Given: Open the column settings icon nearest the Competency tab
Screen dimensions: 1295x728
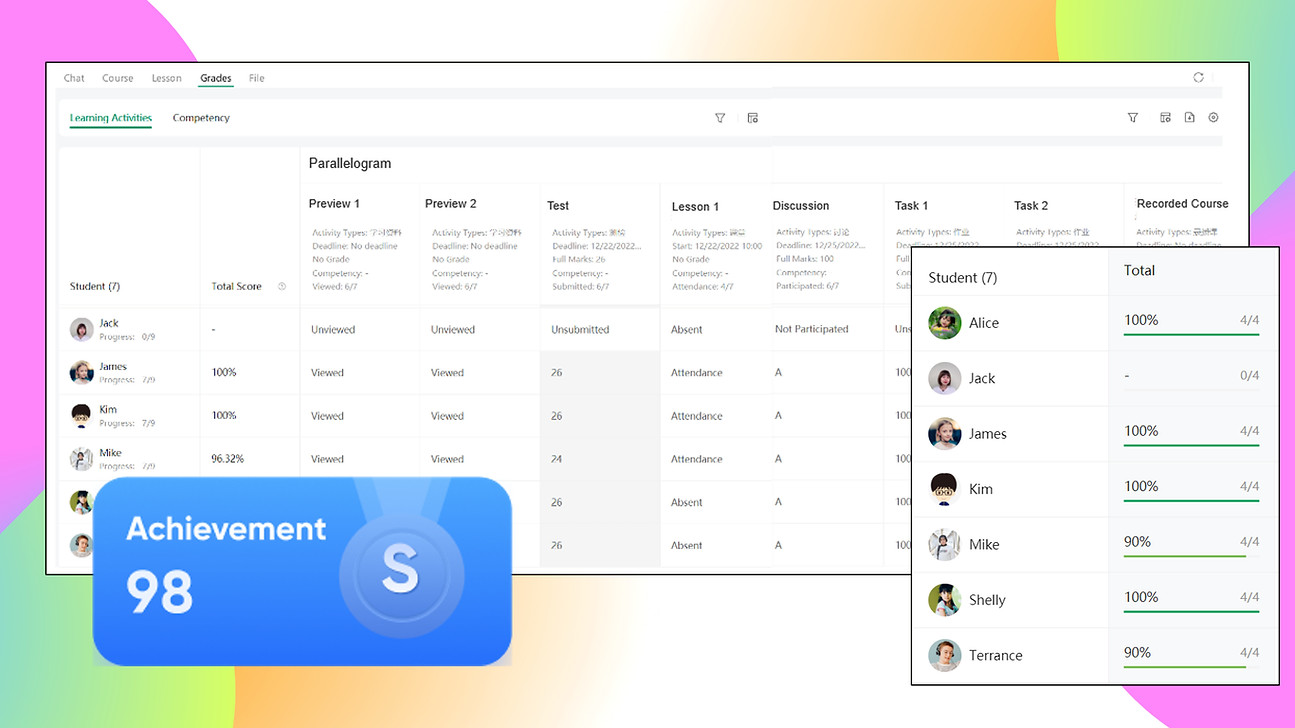Looking at the screenshot, I should coord(753,118).
